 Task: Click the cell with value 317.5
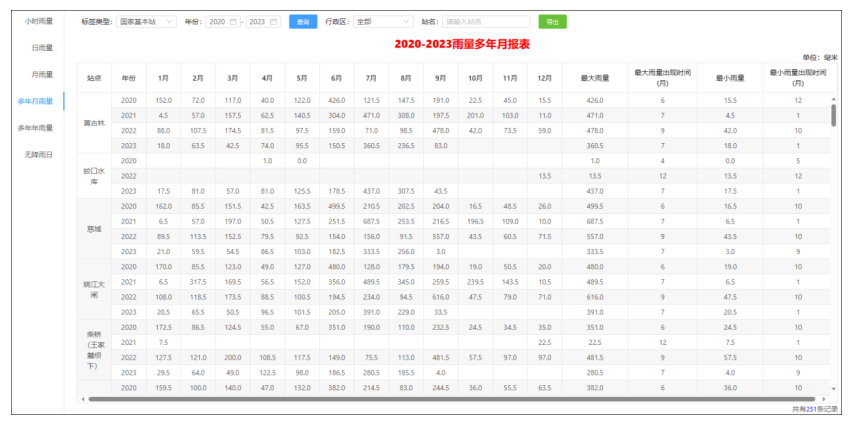click(x=198, y=283)
